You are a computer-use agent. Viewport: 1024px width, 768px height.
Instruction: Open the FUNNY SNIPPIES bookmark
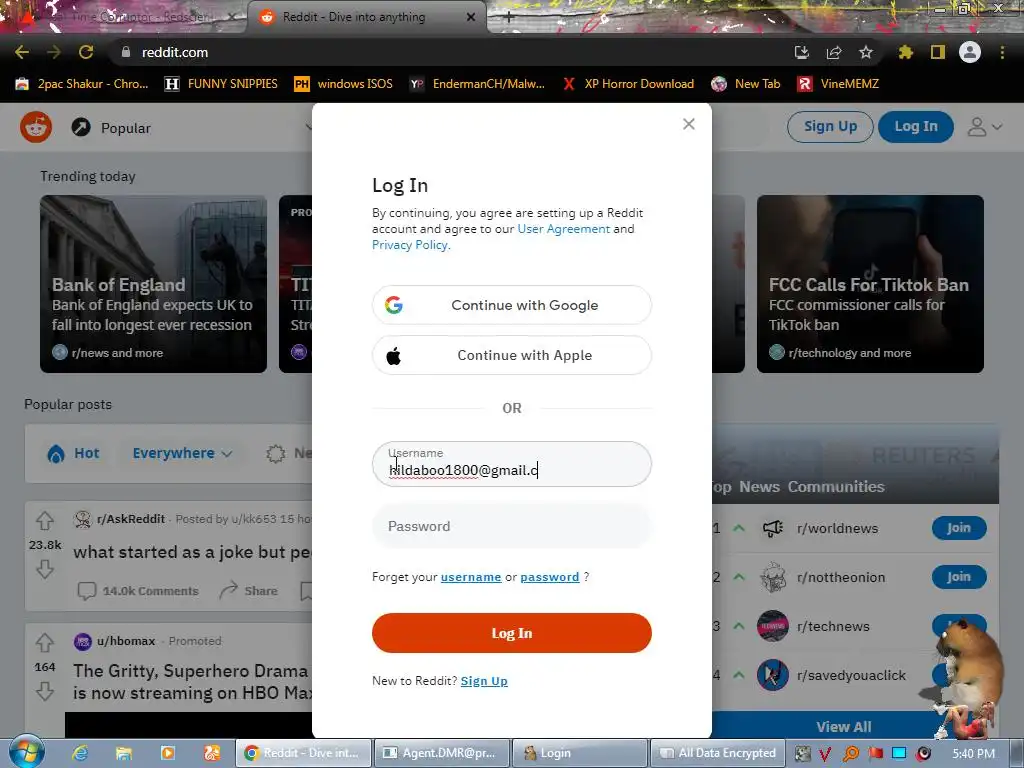point(221,84)
